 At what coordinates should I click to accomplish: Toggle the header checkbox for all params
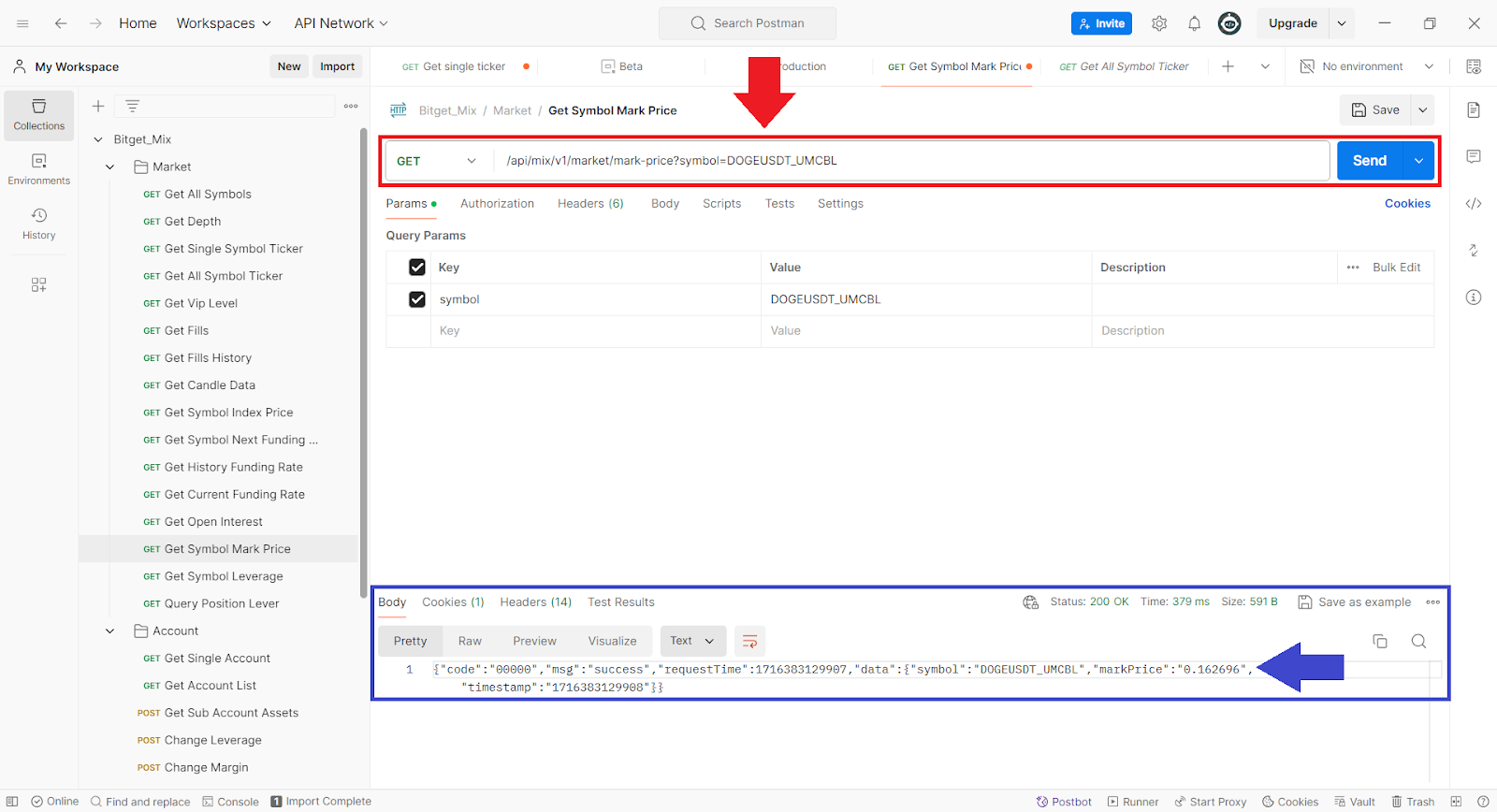coord(417,268)
